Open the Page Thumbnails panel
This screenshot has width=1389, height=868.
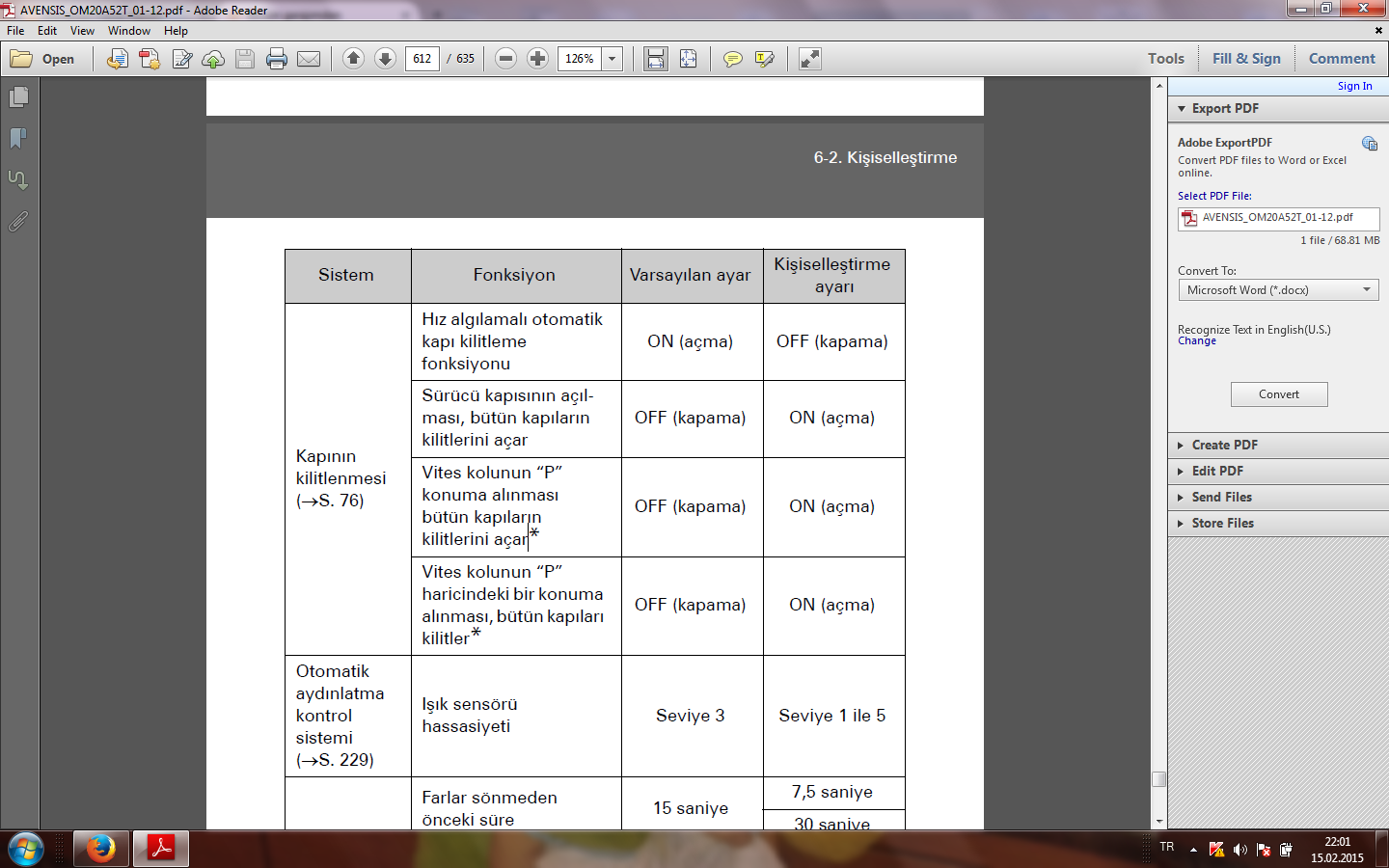tap(18, 97)
